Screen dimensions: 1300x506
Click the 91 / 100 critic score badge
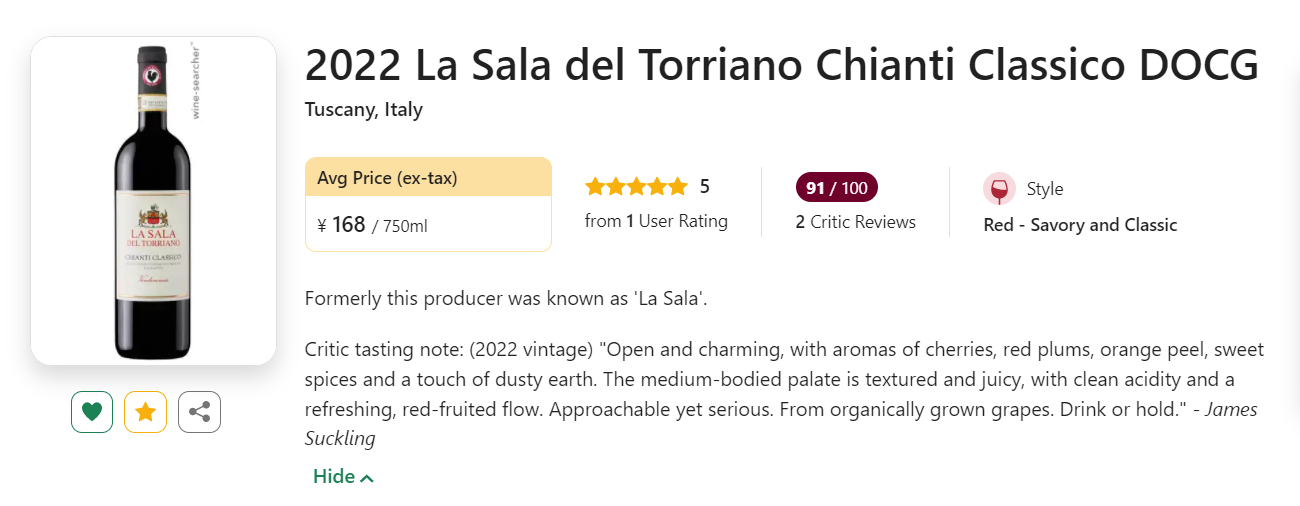coord(836,188)
